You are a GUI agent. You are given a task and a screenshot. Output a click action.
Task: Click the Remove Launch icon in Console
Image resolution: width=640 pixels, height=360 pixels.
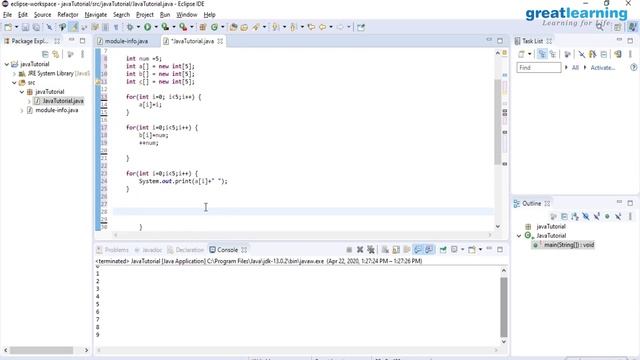pyautogui.click(x=360, y=250)
